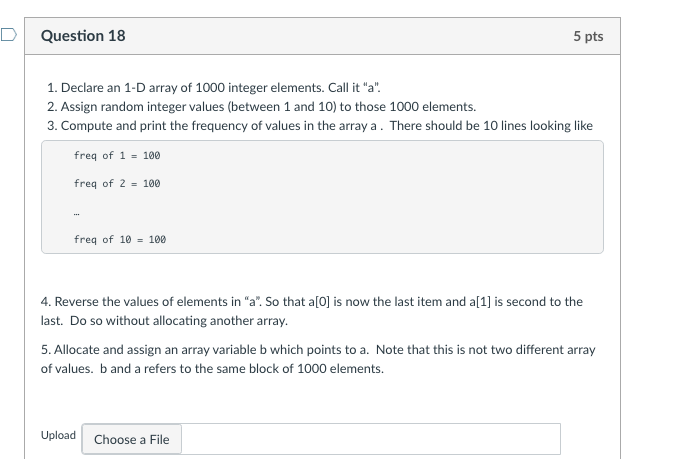Click the a[0] text in step 4

[319, 301]
